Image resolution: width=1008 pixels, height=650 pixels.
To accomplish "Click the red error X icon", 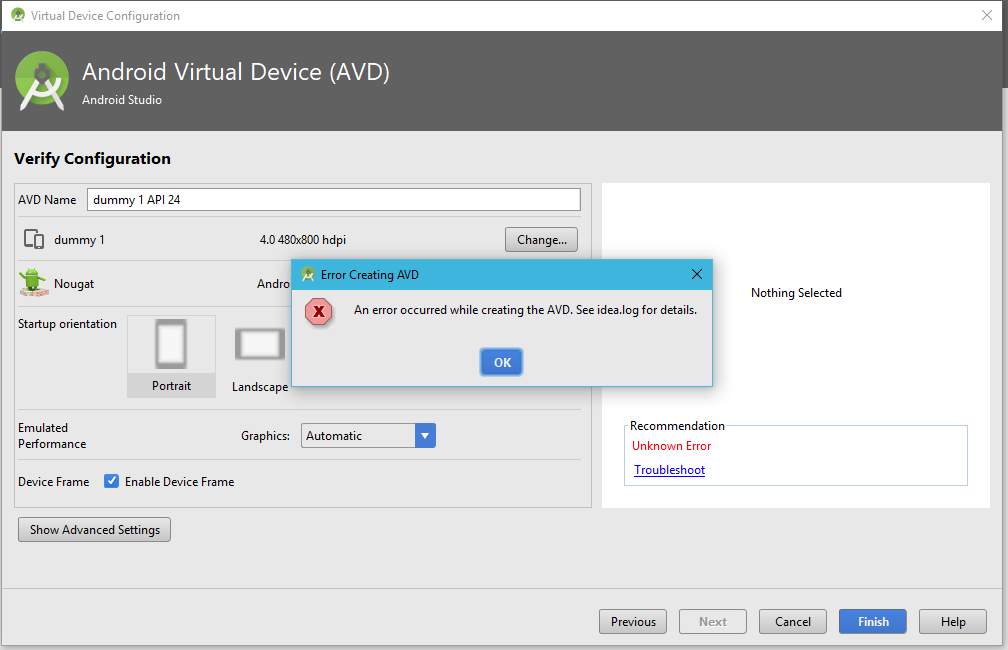I will click(319, 311).
